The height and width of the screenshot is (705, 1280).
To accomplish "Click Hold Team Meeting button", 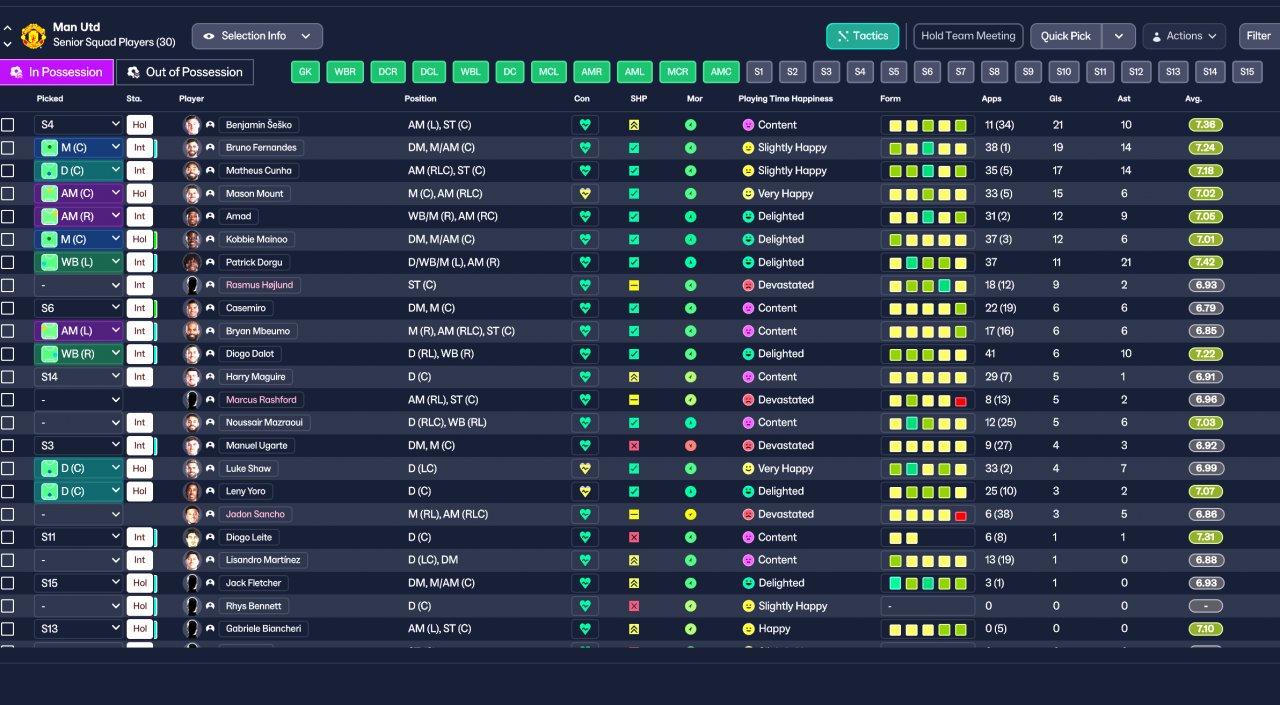I will [x=968, y=36].
